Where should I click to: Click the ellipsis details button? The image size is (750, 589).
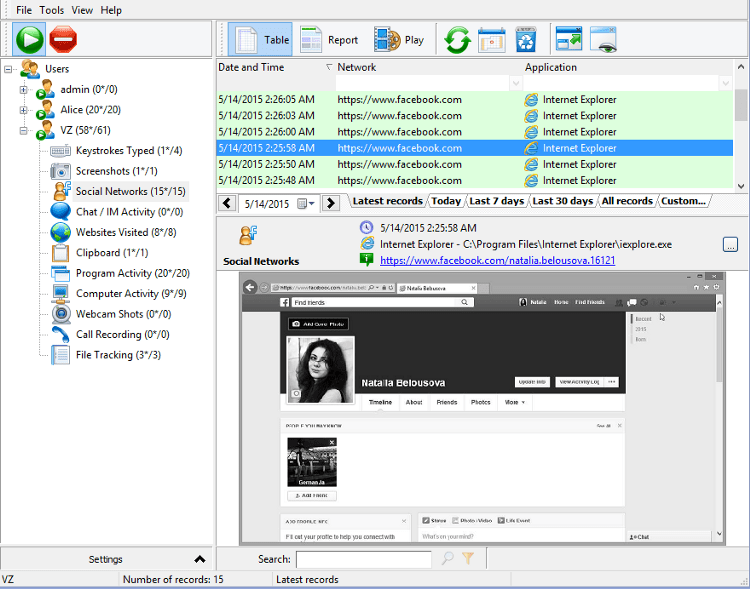tap(730, 244)
